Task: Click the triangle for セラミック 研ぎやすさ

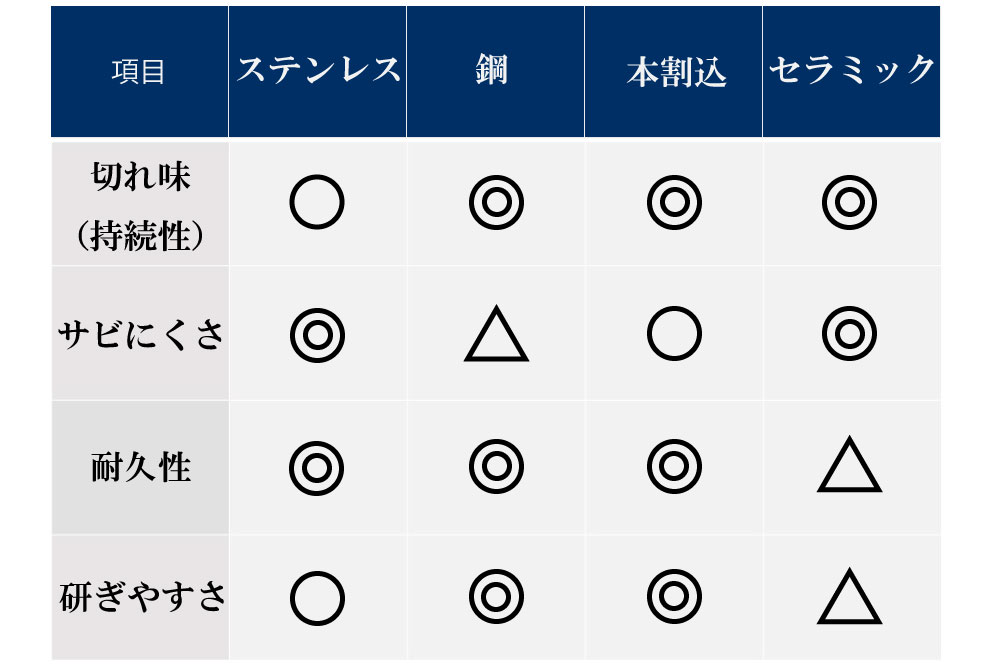Action: click(850, 599)
